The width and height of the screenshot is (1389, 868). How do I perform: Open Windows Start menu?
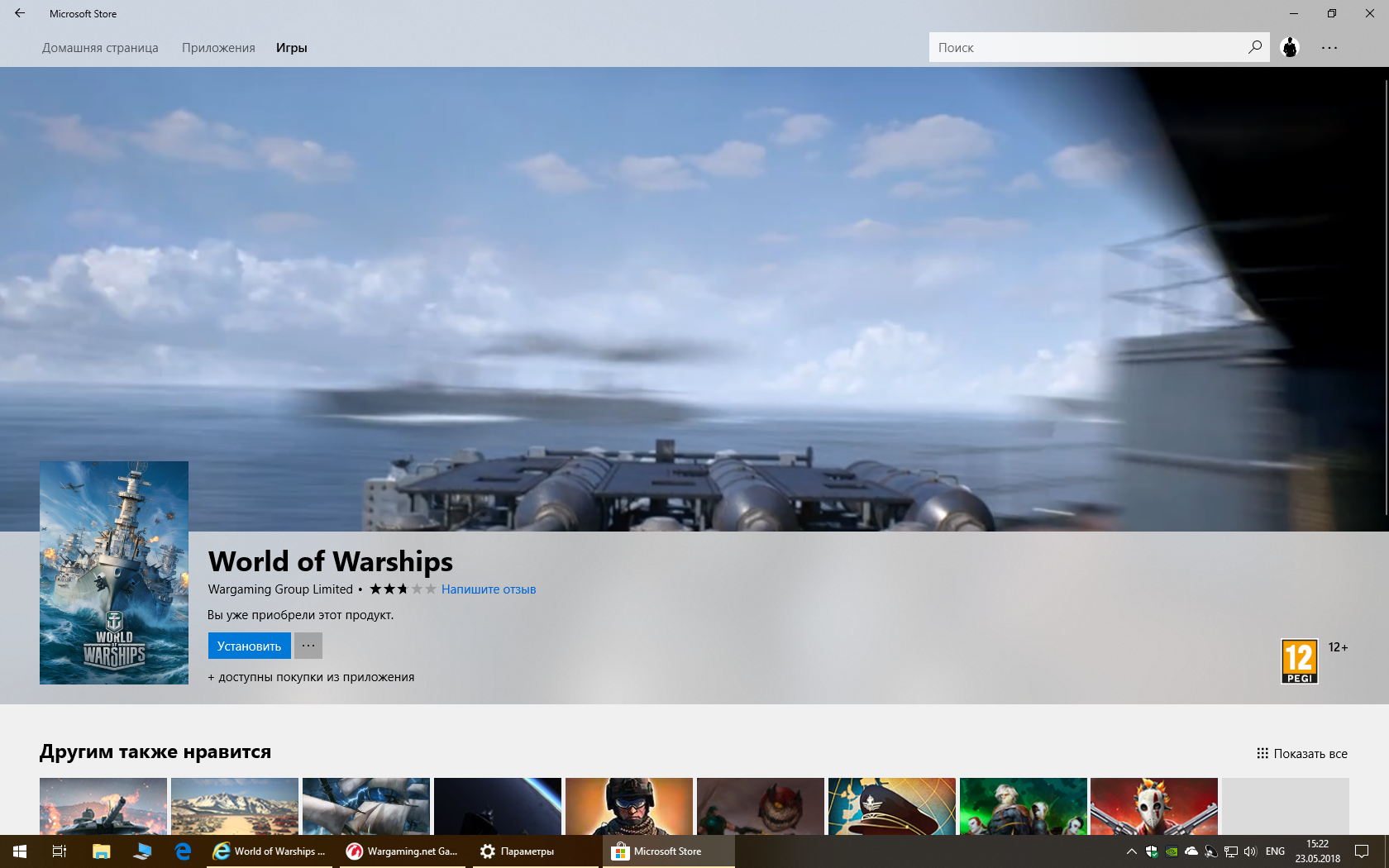[x=20, y=851]
